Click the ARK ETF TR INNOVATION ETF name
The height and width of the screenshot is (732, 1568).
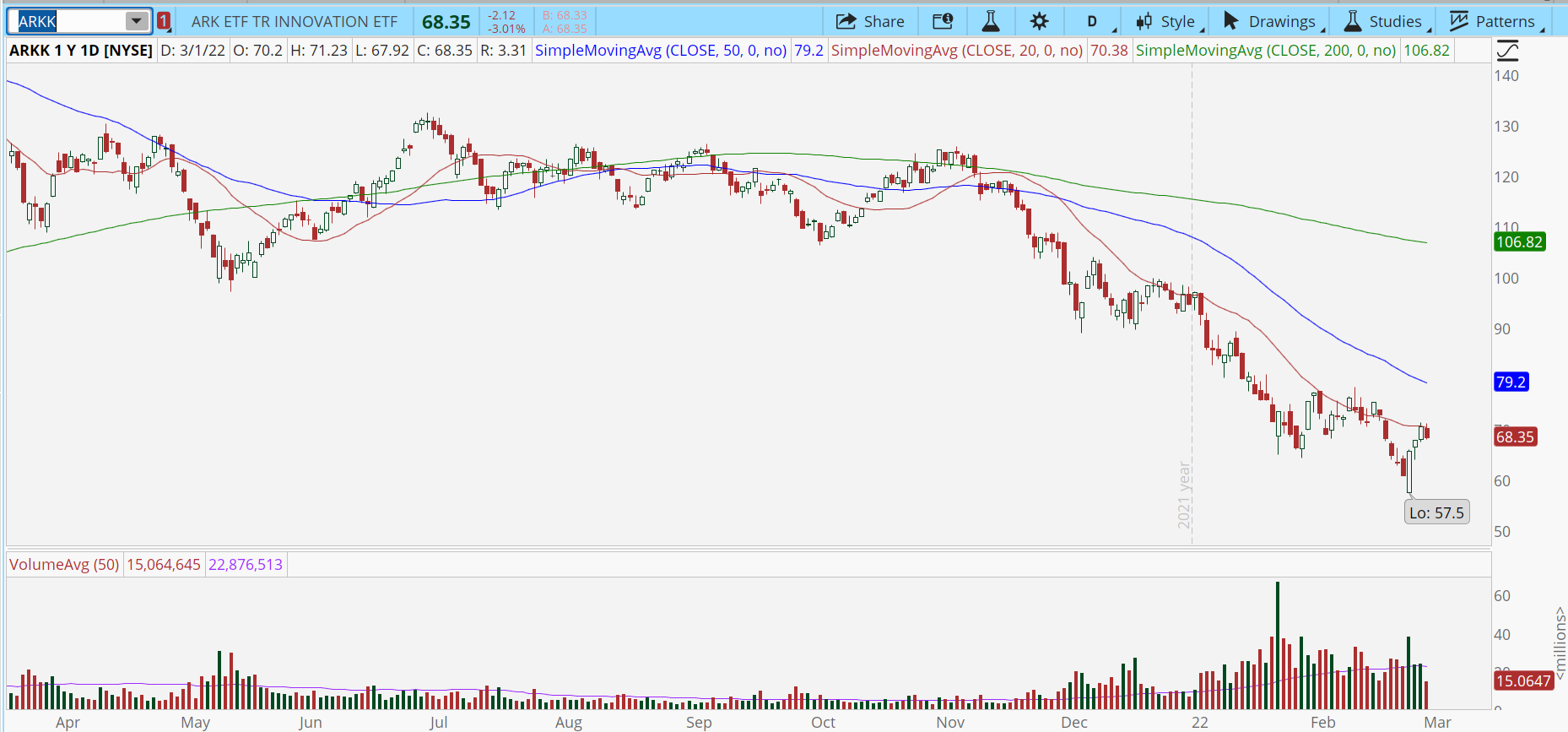pos(295,22)
